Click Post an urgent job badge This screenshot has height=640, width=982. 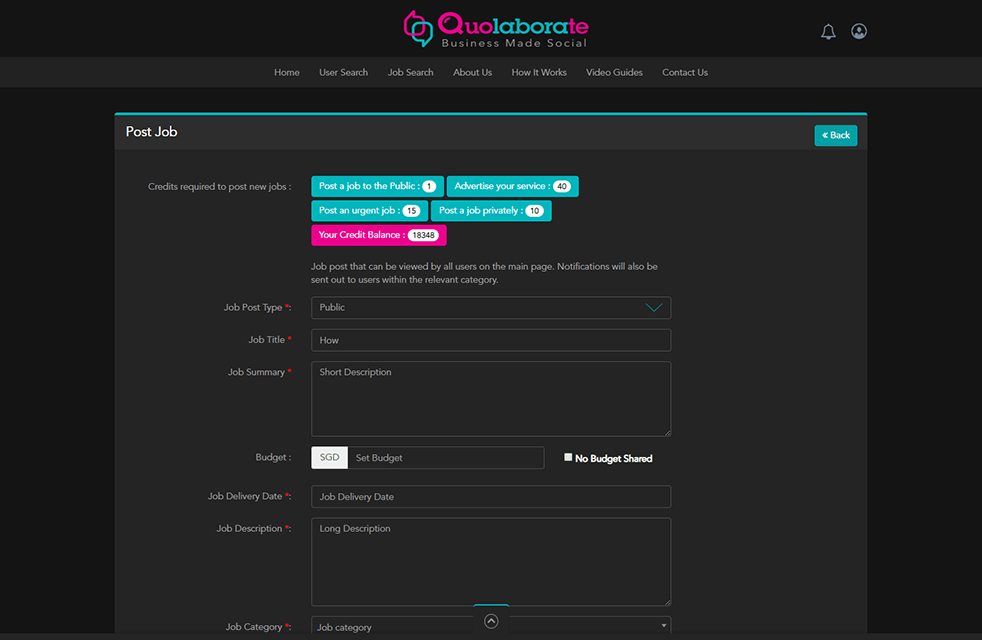(369, 211)
